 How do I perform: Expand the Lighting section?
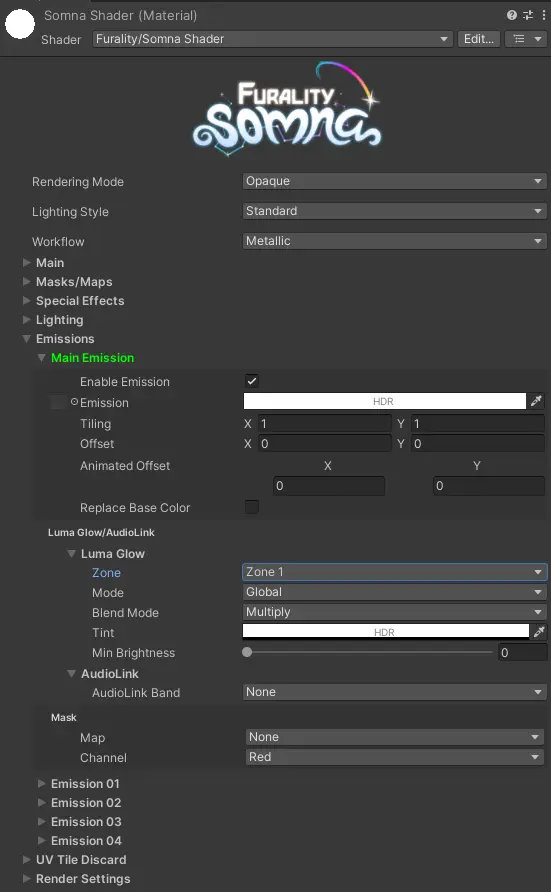click(x=26, y=320)
